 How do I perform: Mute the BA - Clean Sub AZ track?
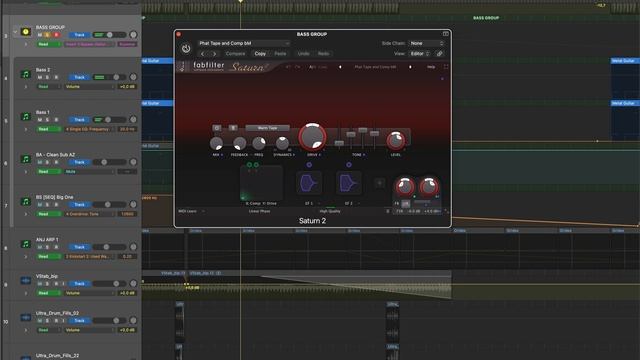(40, 162)
